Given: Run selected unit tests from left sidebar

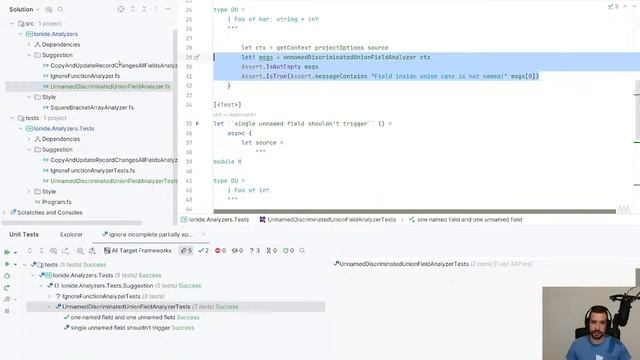Looking at the screenshot, I should pos(7,264).
